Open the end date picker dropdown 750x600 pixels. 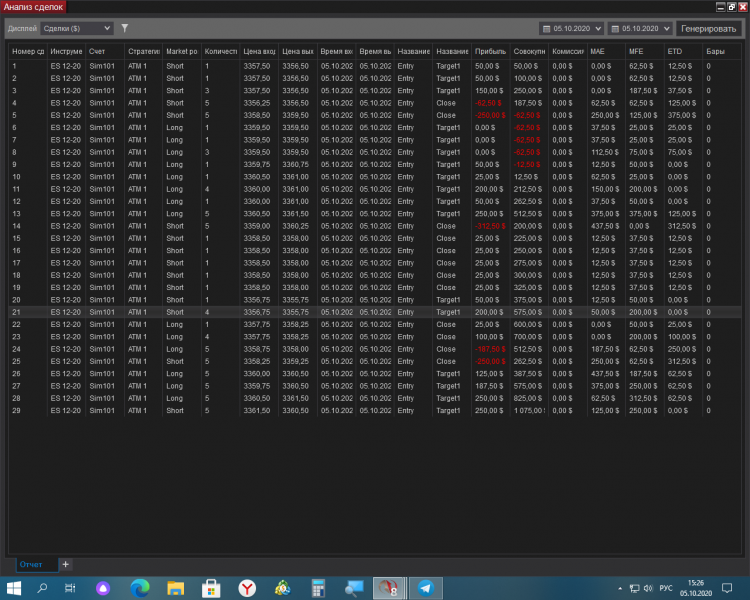tap(667, 29)
